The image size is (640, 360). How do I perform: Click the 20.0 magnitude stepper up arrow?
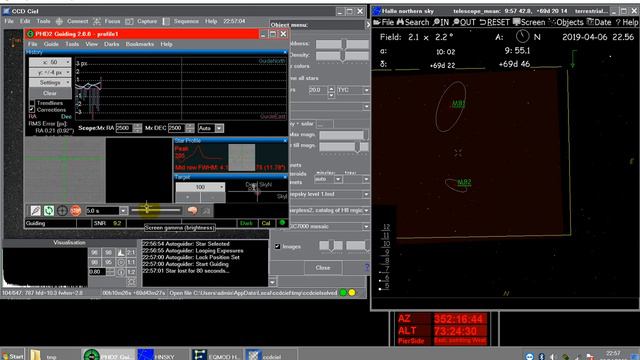[331, 88]
